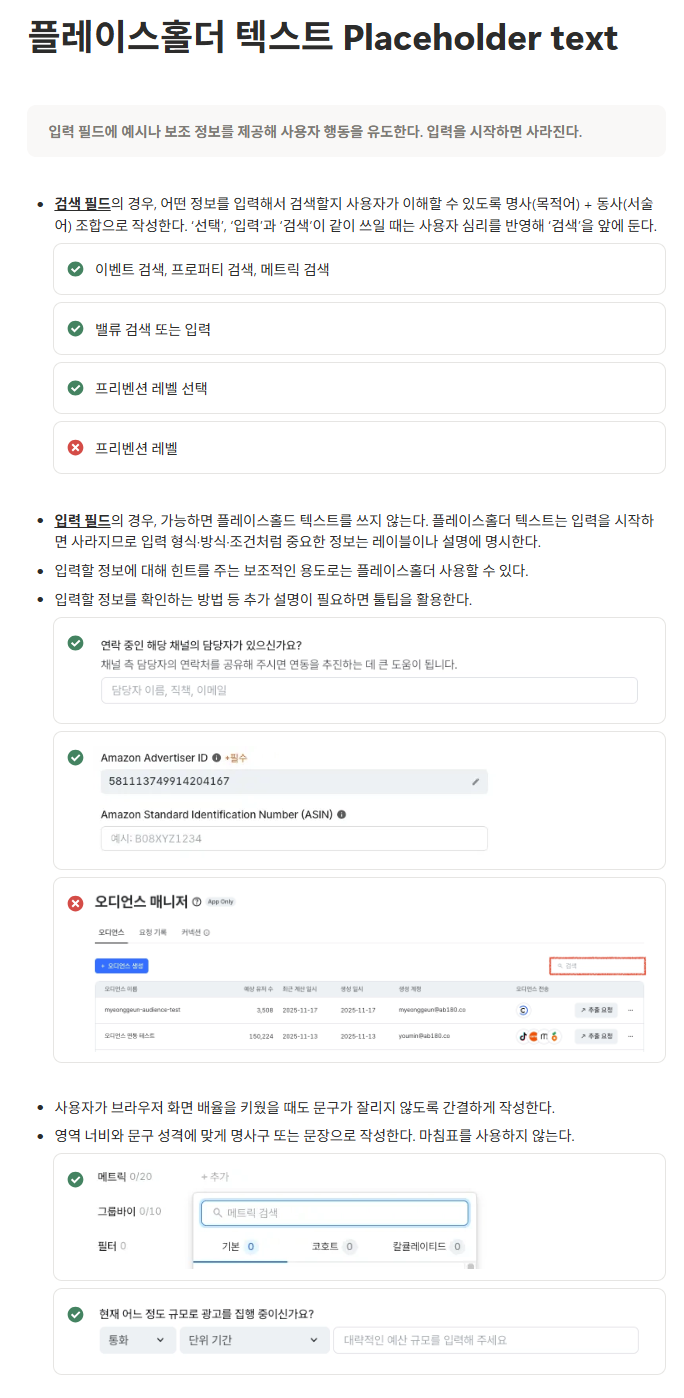This screenshot has width=684, height=1398.
Task: Open the 통화 currency dropdown
Action: 137,1340
